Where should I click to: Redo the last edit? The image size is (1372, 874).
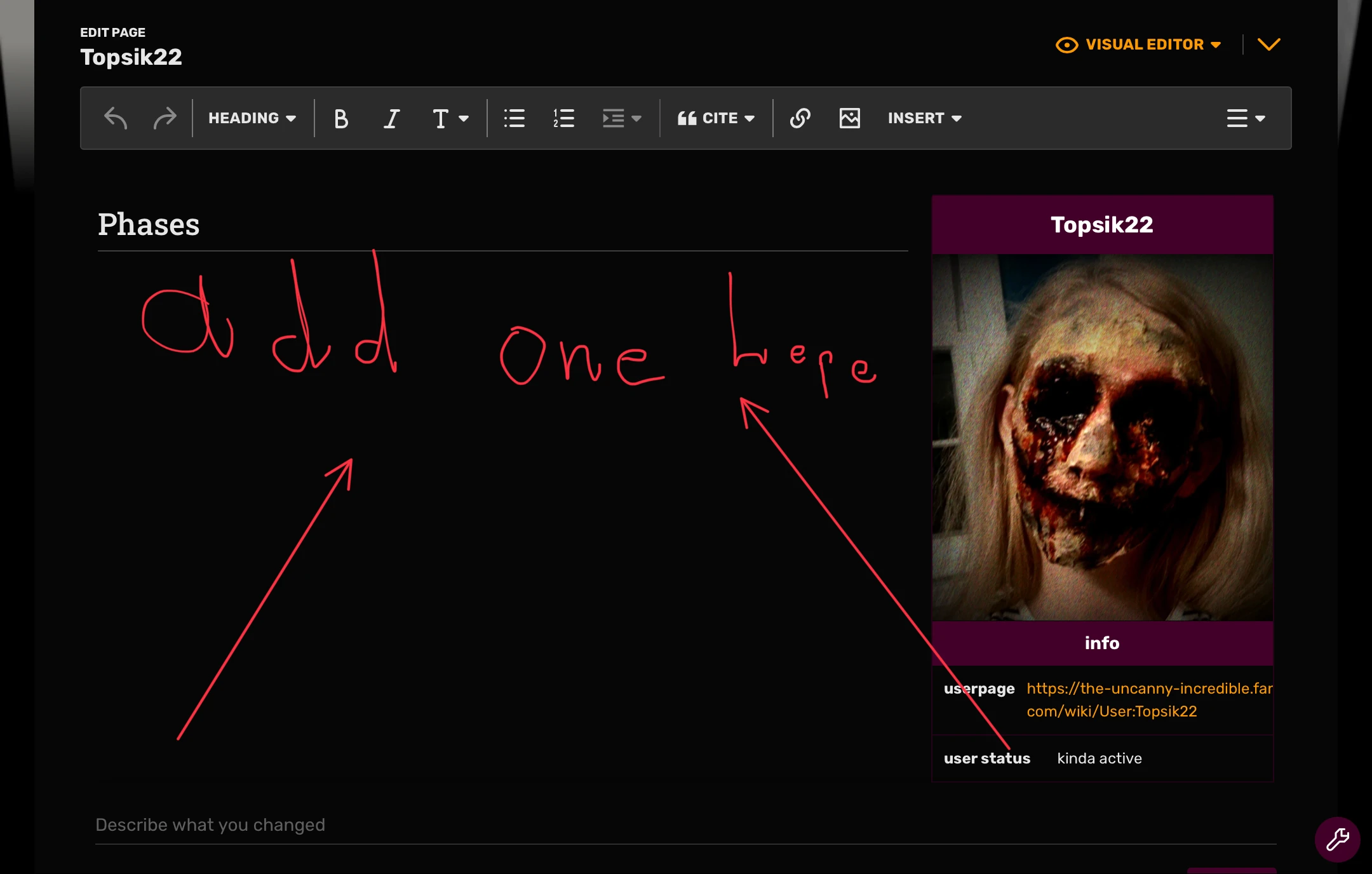(x=165, y=118)
